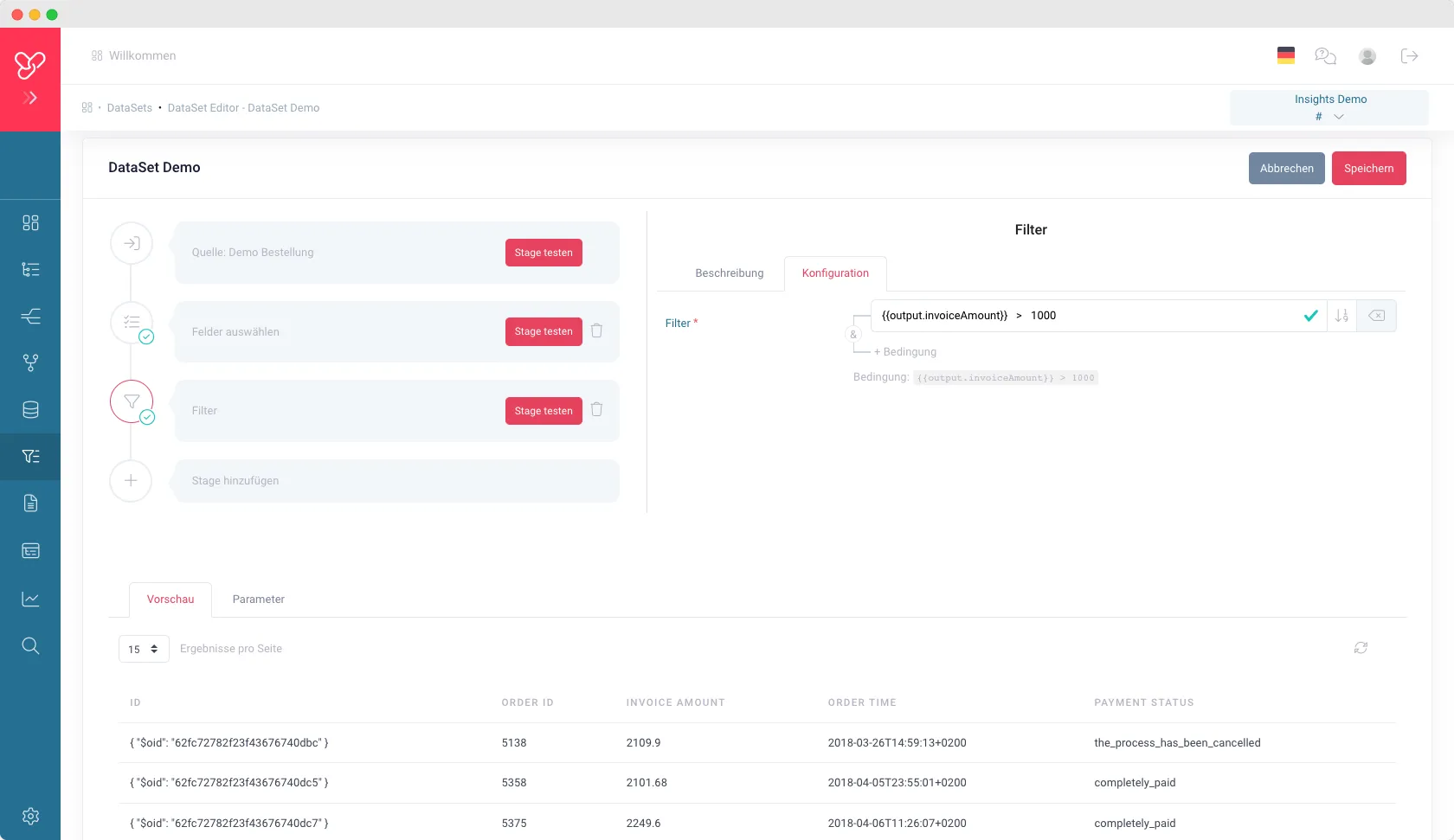This screenshot has width=1454, height=840.
Task: Open the user profile avatar
Action: point(1367,56)
